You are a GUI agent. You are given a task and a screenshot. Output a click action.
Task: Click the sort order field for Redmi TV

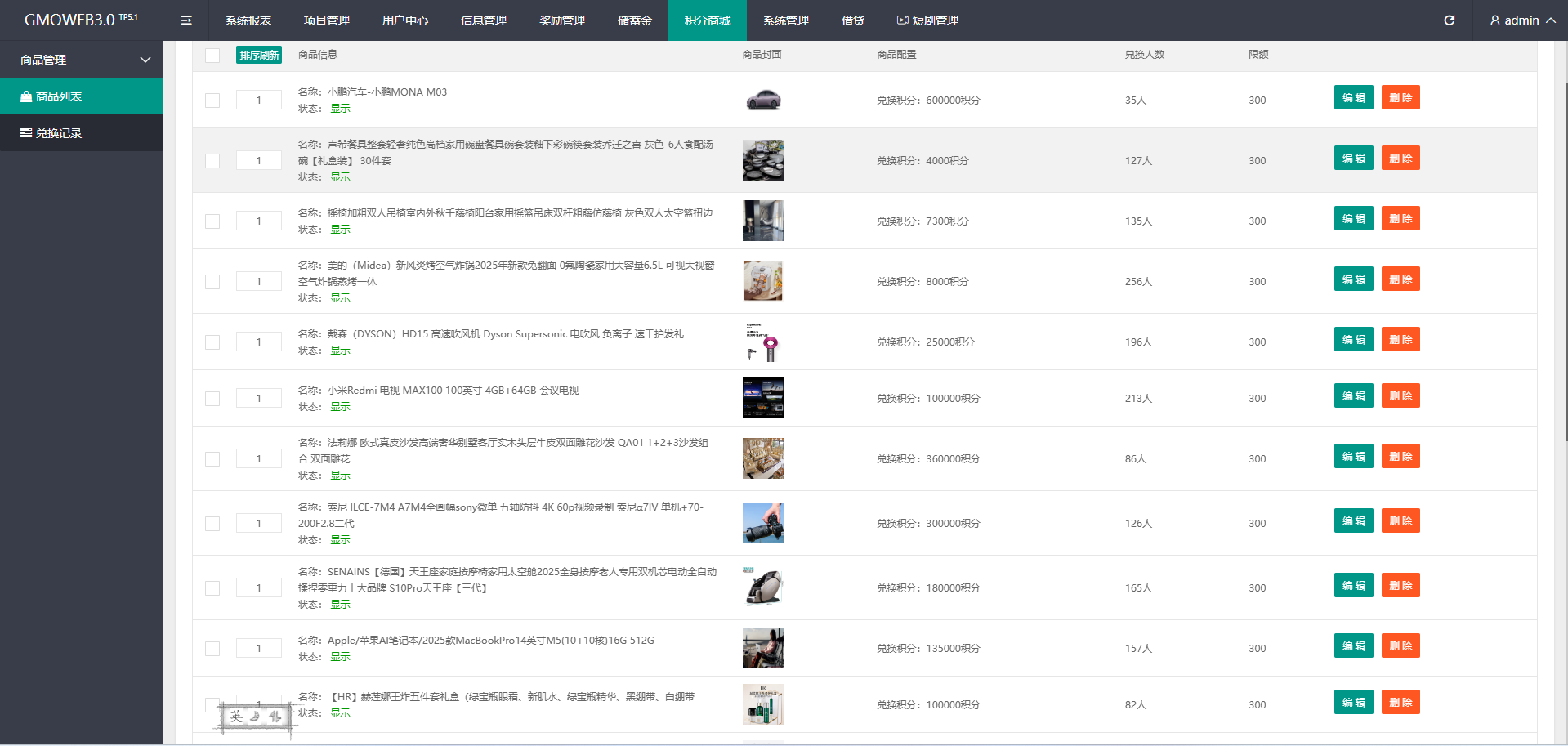click(x=259, y=399)
